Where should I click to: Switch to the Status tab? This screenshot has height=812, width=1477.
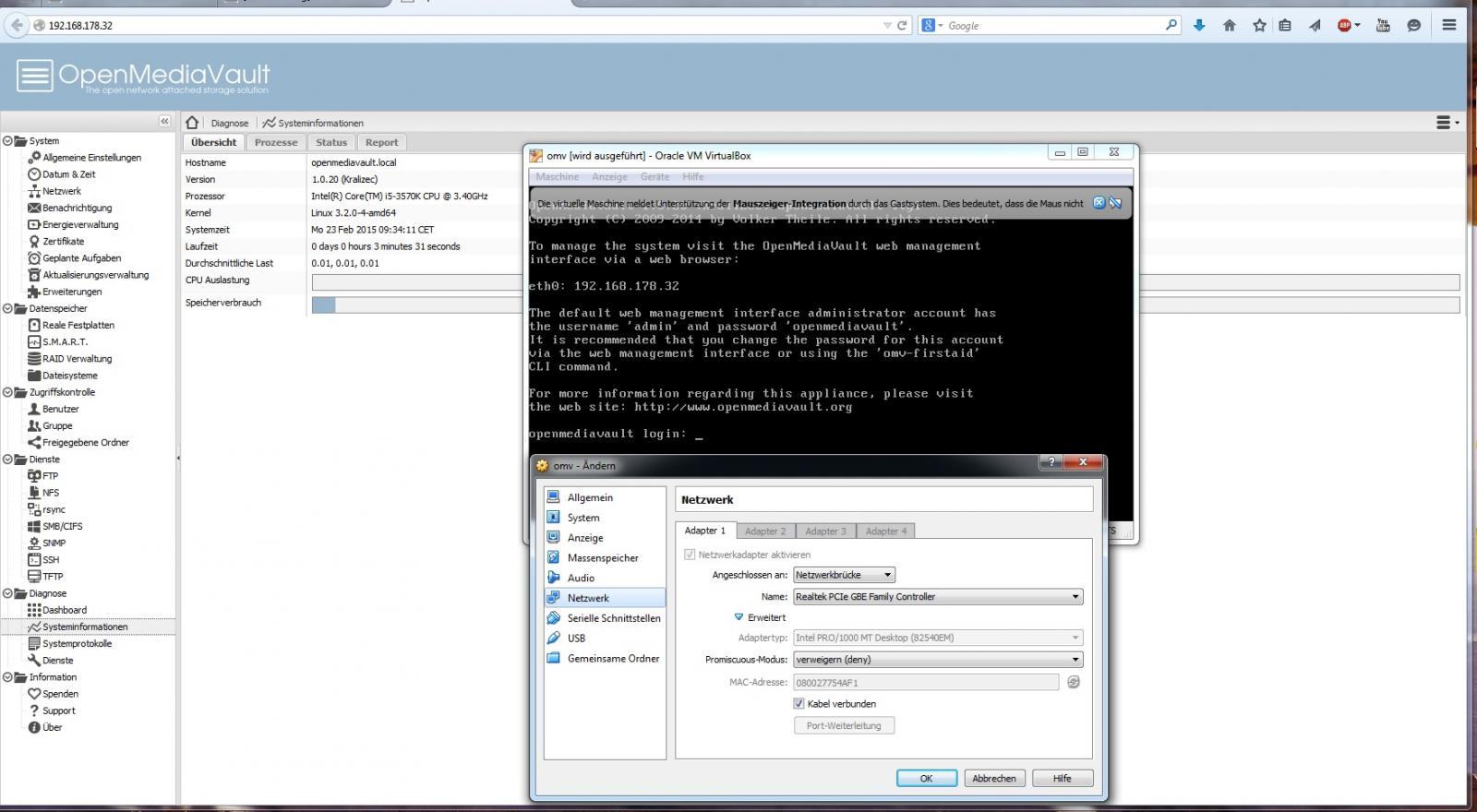click(x=331, y=142)
